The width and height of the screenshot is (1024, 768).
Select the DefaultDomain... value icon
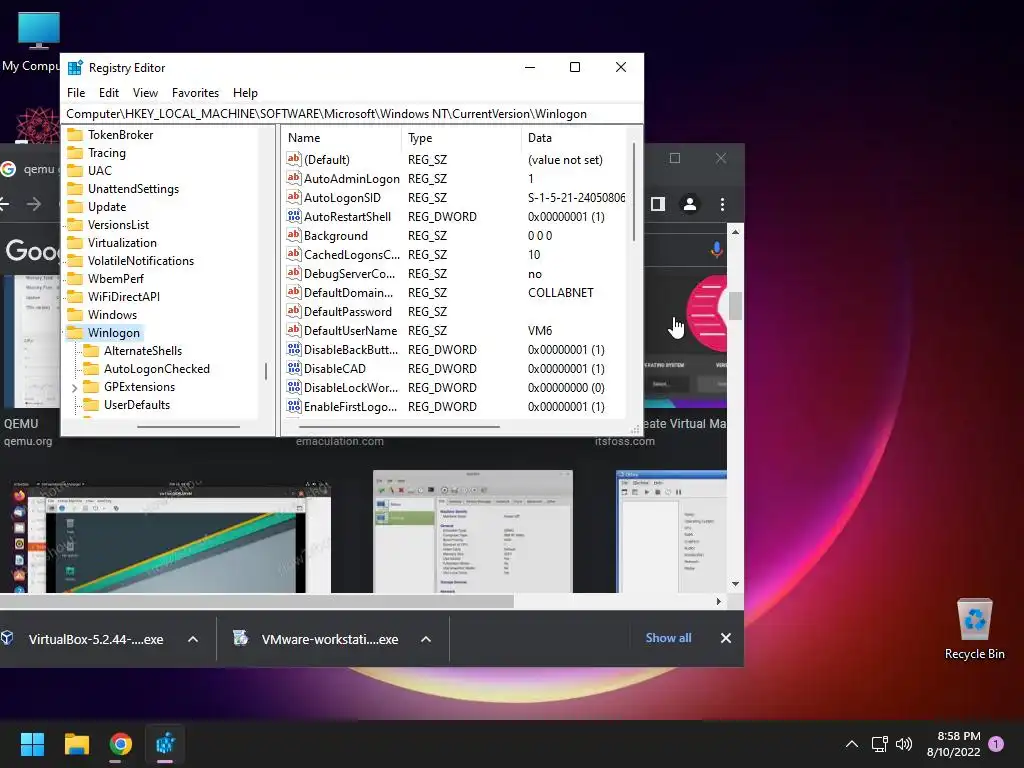click(294, 291)
